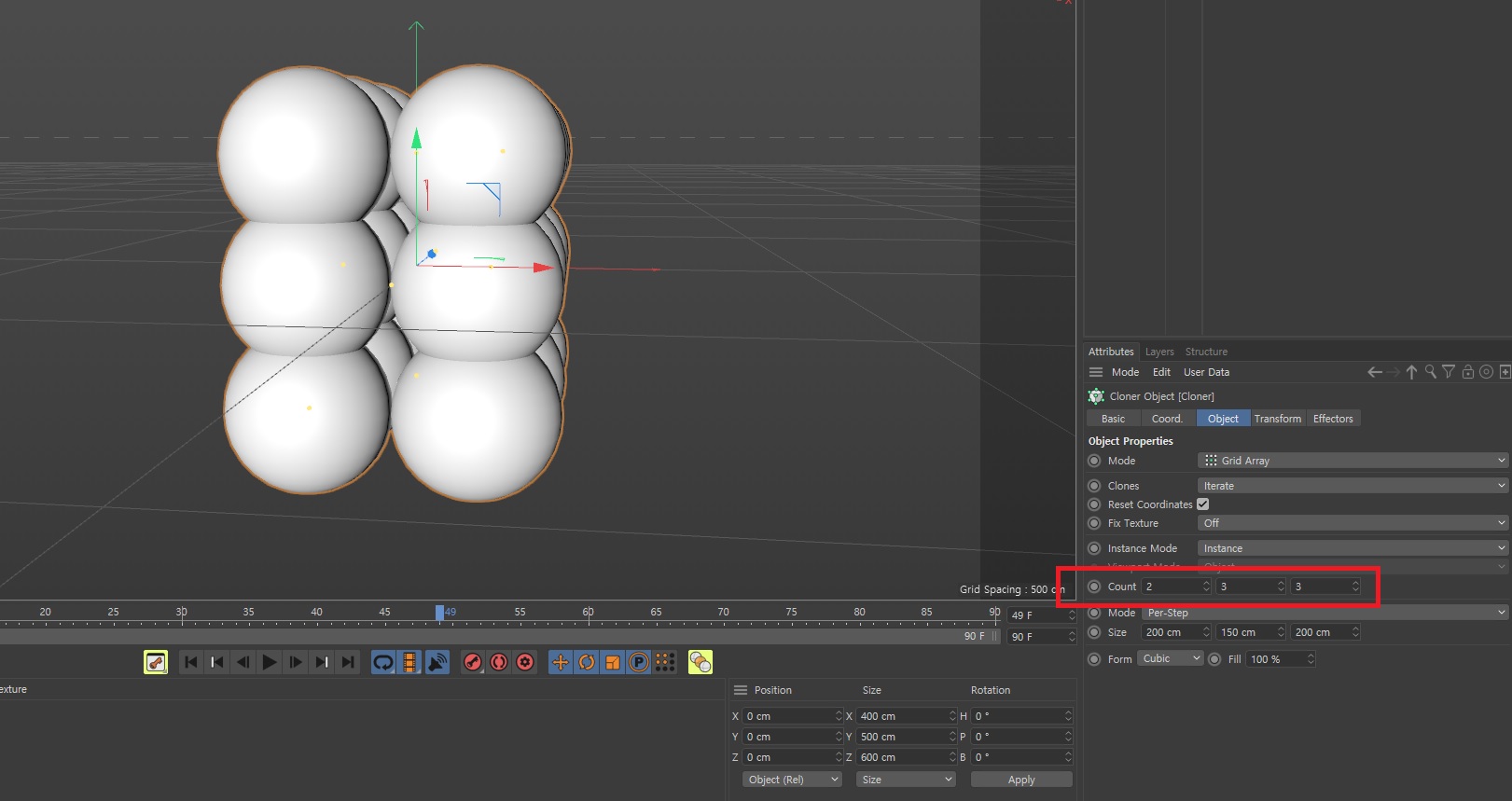Open the coordinates Size dropdown
1512x801 pixels.
[906, 780]
